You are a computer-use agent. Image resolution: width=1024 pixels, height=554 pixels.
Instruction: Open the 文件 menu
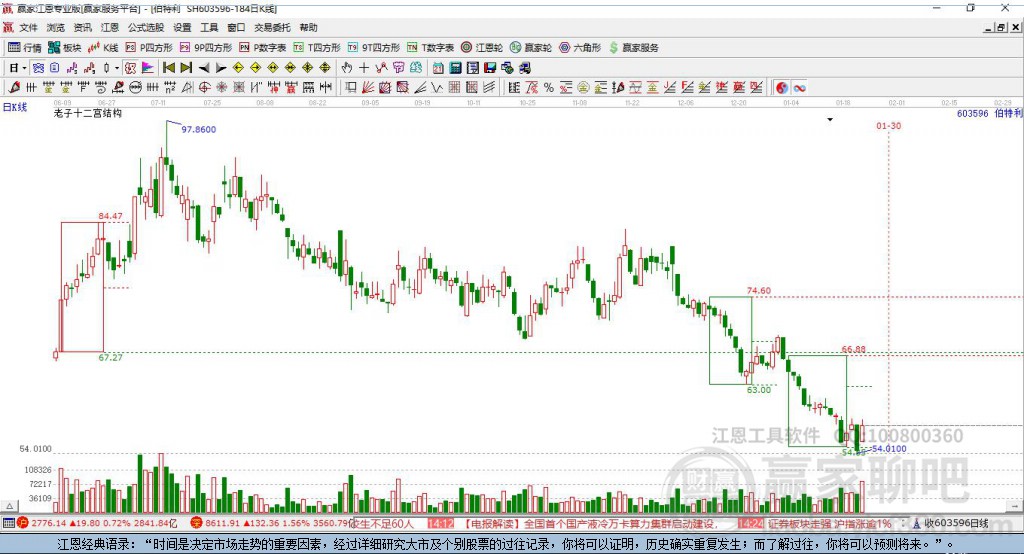tap(28, 27)
